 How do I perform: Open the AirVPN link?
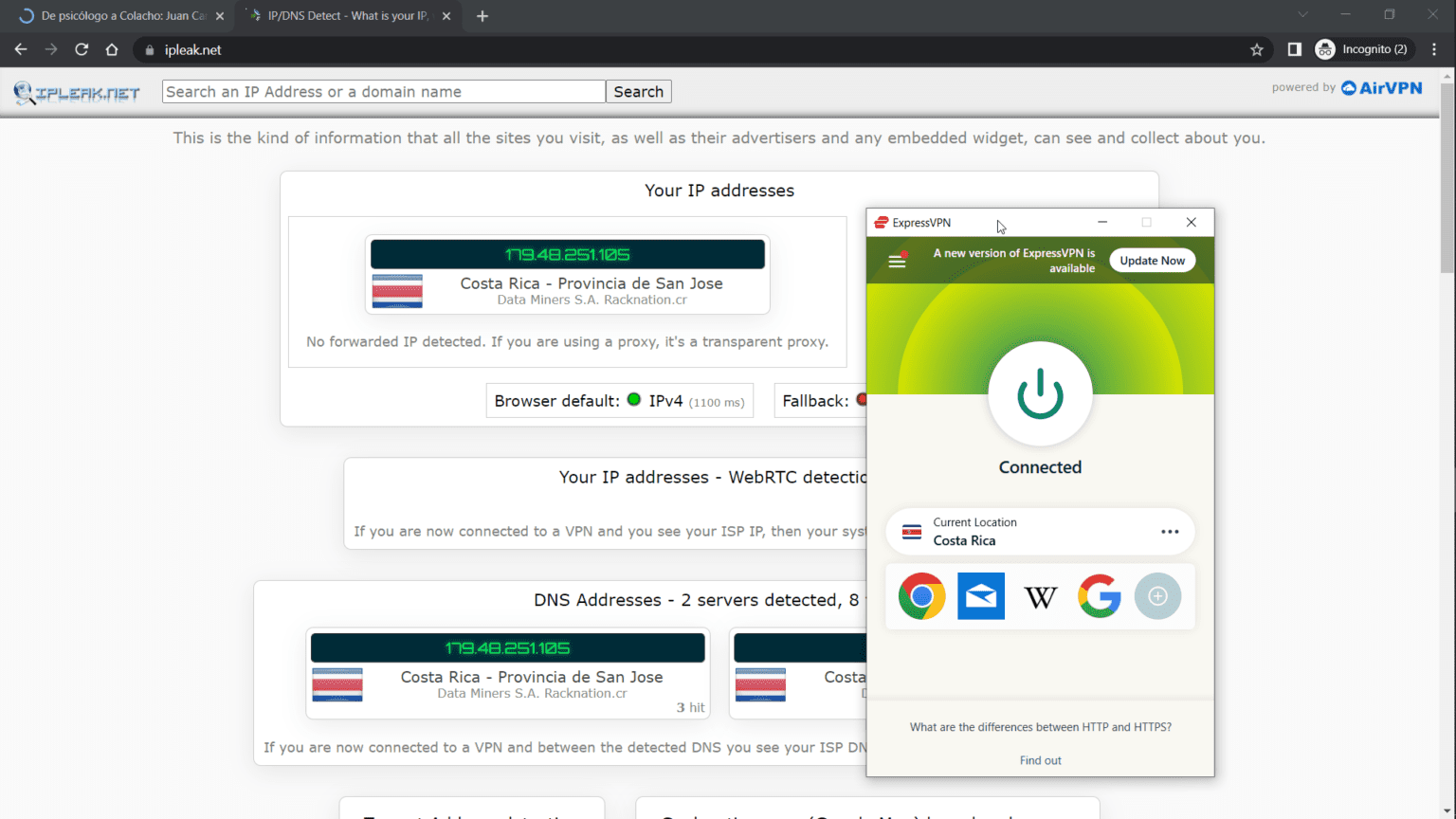[1382, 87]
